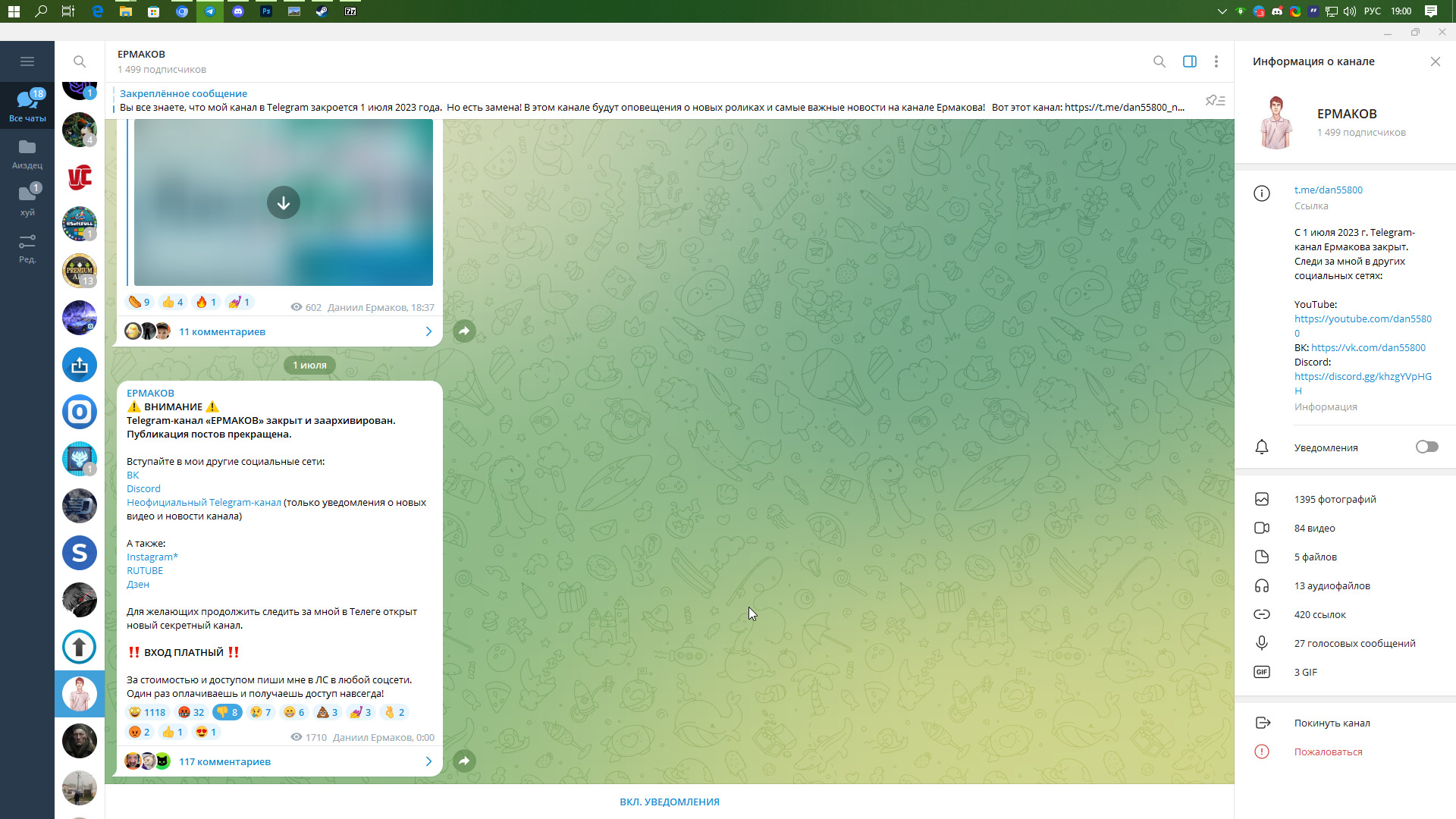Search in the ЕРМАКОВ channel header
The width and height of the screenshot is (1456, 819).
pos(1159,61)
